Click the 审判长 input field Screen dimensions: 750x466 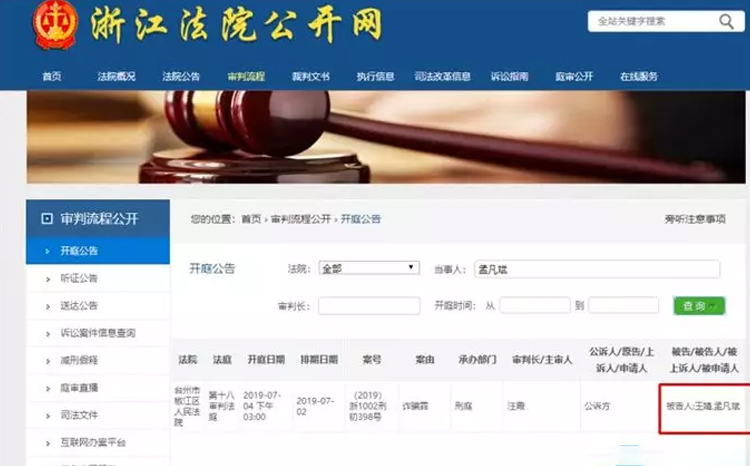tap(369, 306)
